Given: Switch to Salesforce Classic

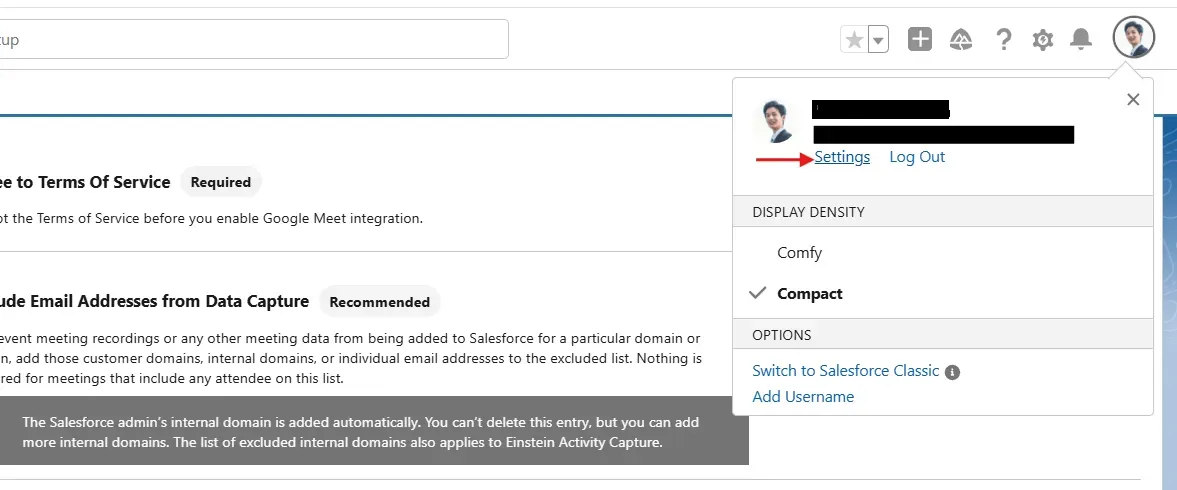Looking at the screenshot, I should coord(845,371).
